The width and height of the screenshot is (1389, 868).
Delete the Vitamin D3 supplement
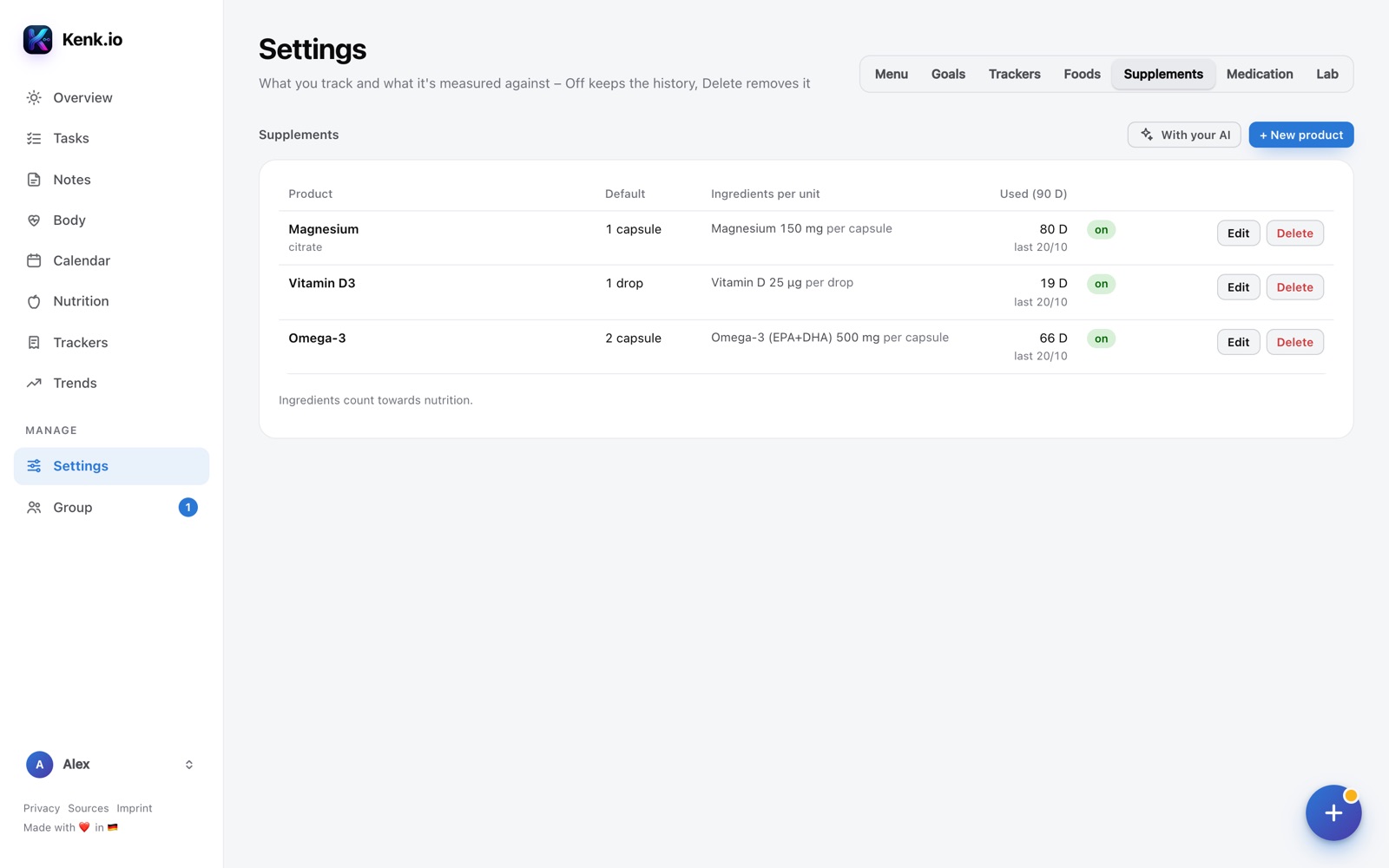[x=1294, y=287]
